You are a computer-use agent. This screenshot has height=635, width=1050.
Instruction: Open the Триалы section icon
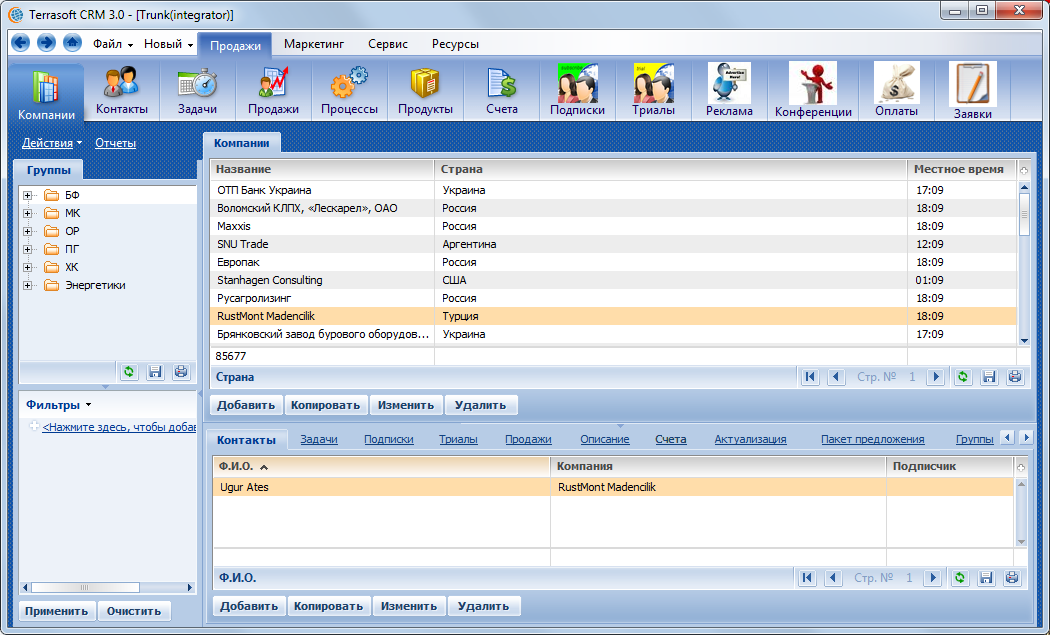coord(654,91)
